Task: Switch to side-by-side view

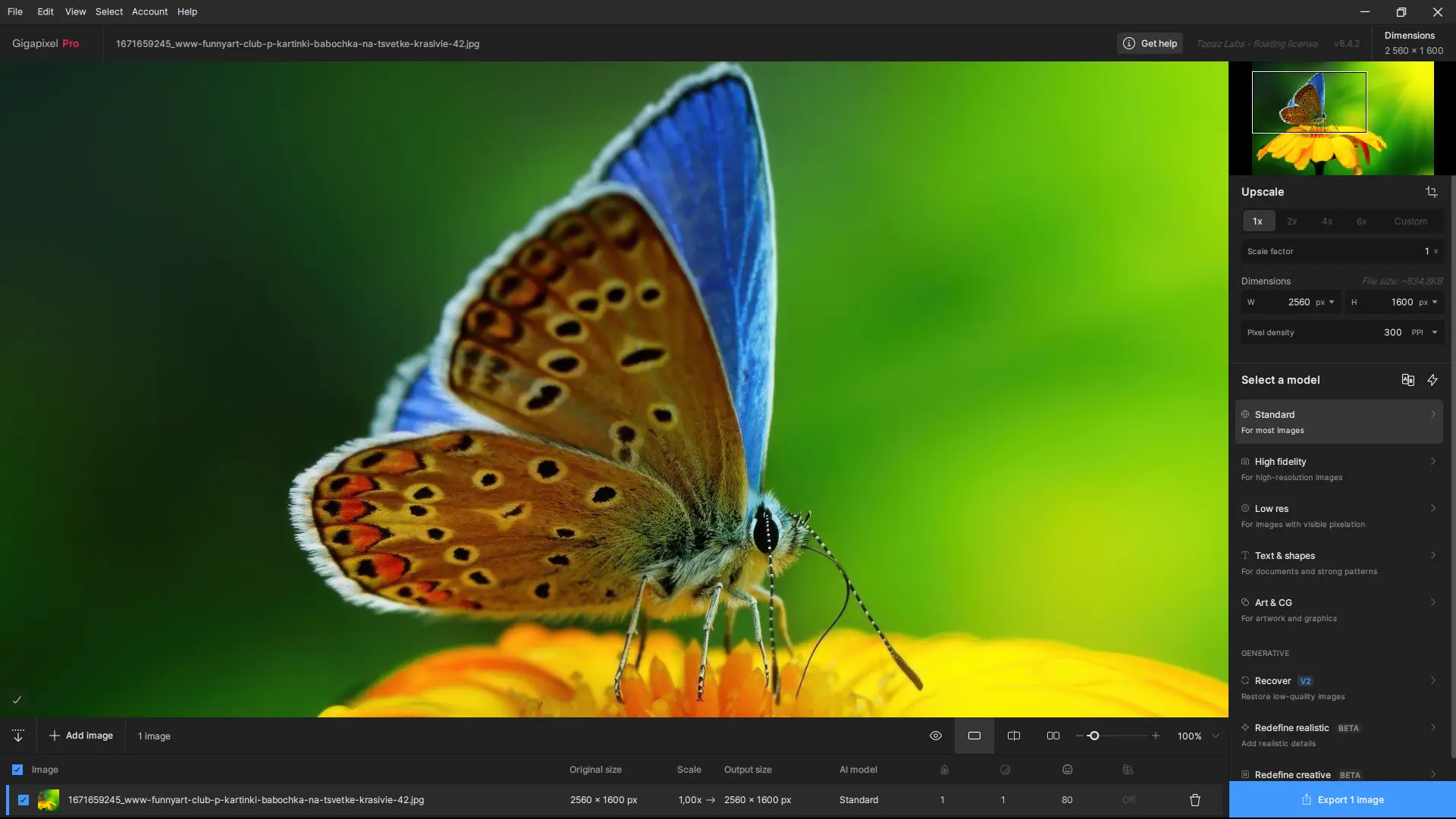Action: pos(1053,736)
